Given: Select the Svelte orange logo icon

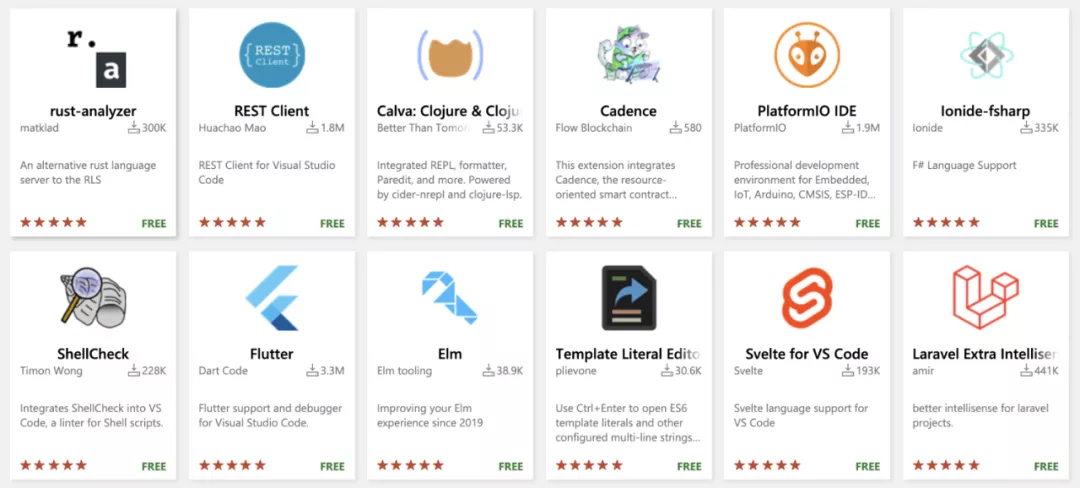Looking at the screenshot, I should [x=806, y=298].
